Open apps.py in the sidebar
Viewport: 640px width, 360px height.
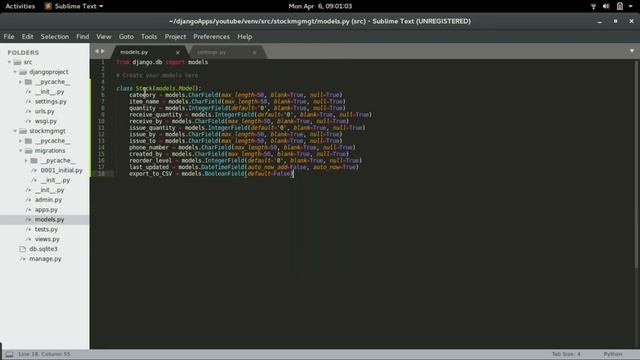coord(46,209)
